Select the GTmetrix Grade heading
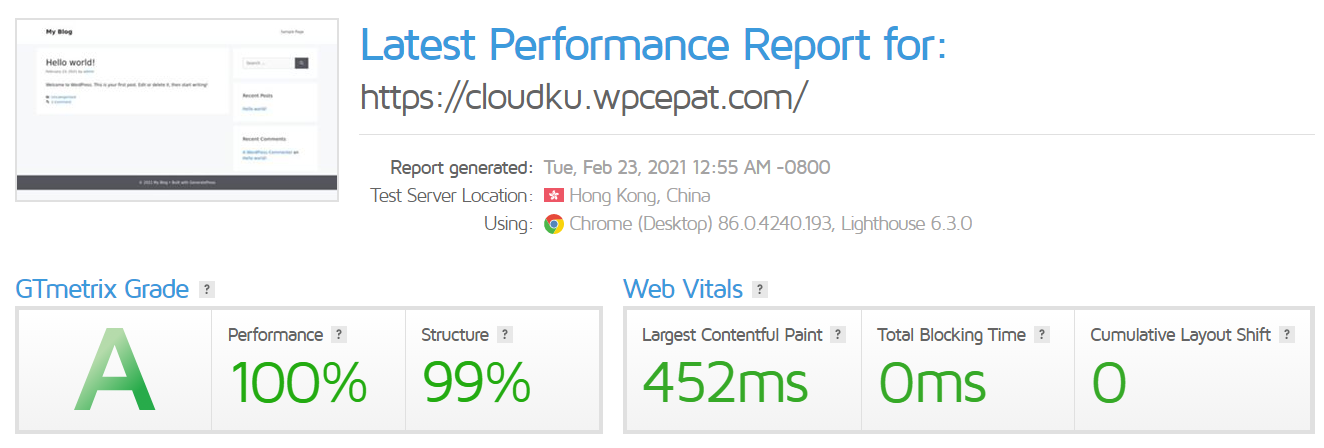The height and width of the screenshot is (448, 1324). pyautogui.click(x=102, y=290)
